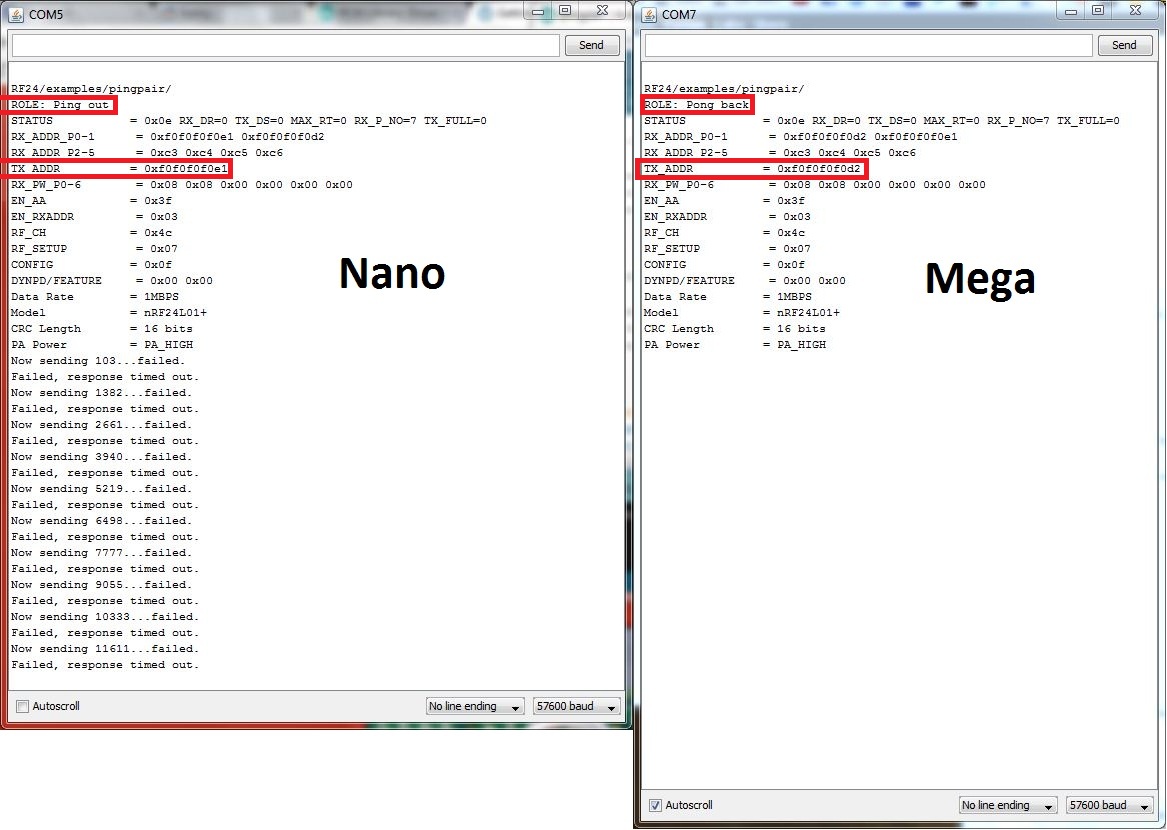Viewport: 1167px width, 830px height.
Task: Maximize the COM5 serial monitor window
Action: point(565,10)
